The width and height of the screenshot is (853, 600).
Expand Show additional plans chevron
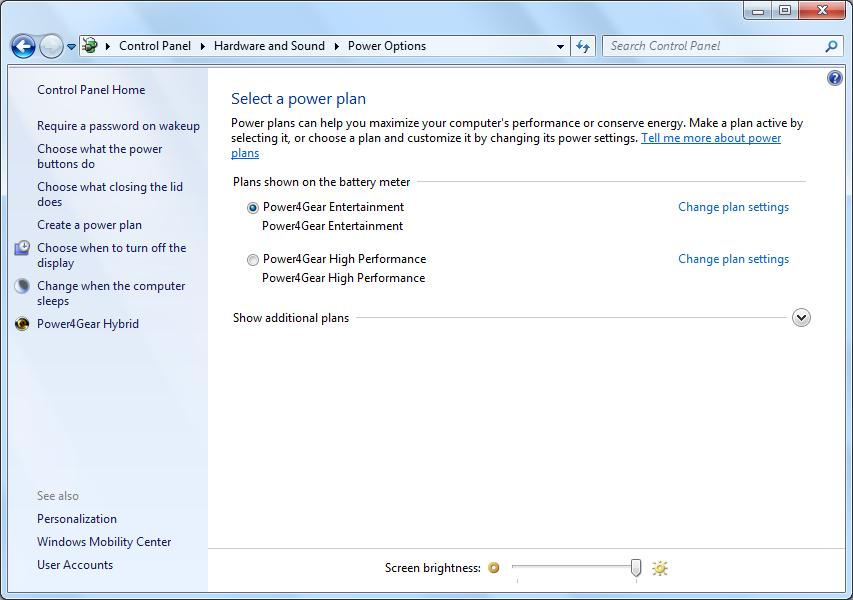pos(801,318)
